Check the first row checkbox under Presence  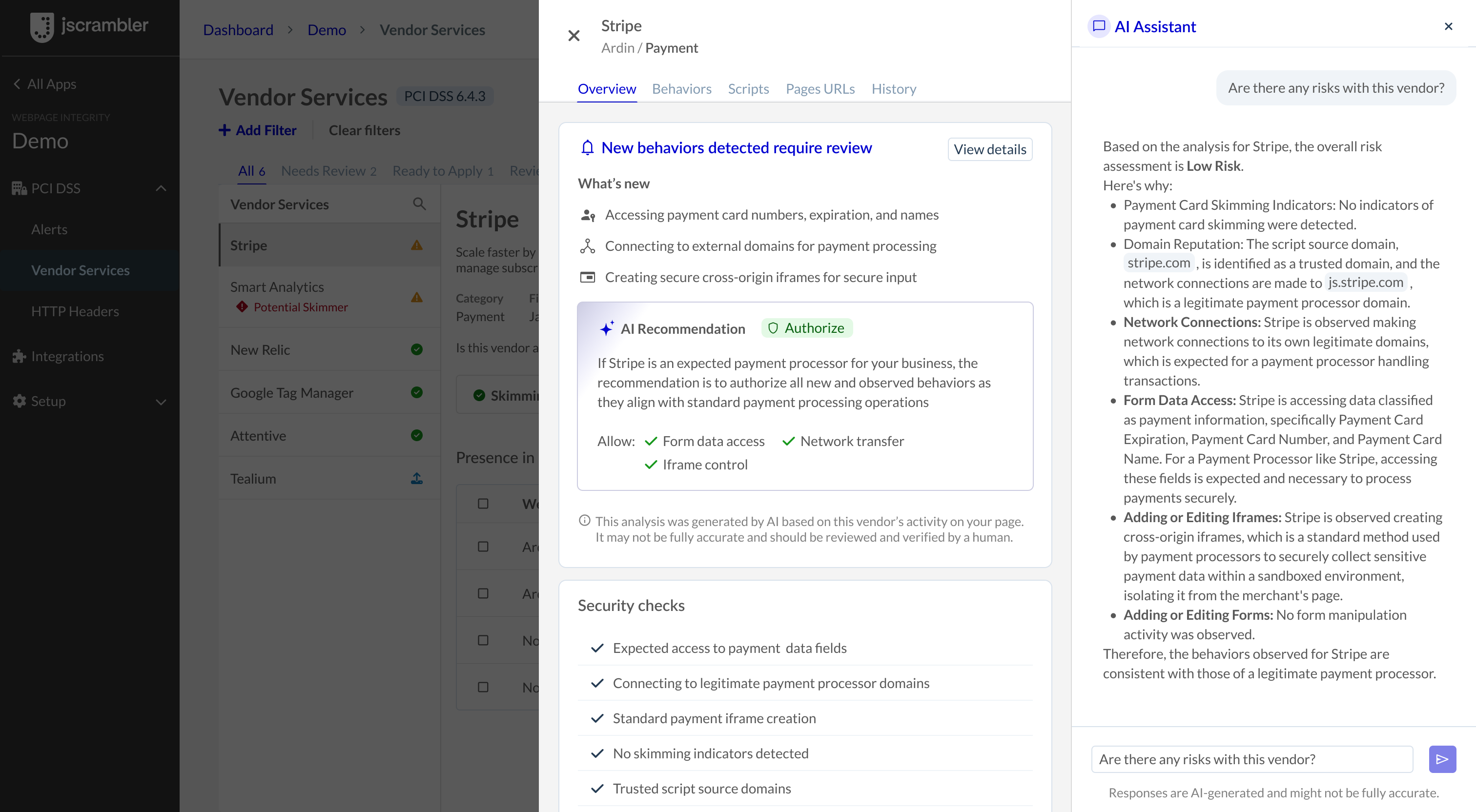pyautogui.click(x=483, y=547)
